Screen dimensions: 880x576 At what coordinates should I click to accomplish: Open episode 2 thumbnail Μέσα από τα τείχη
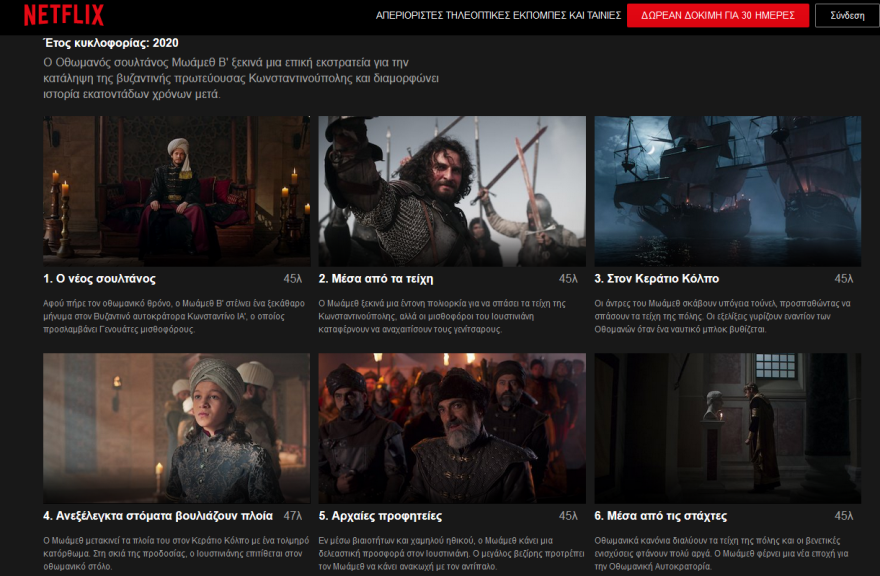[x=451, y=191]
